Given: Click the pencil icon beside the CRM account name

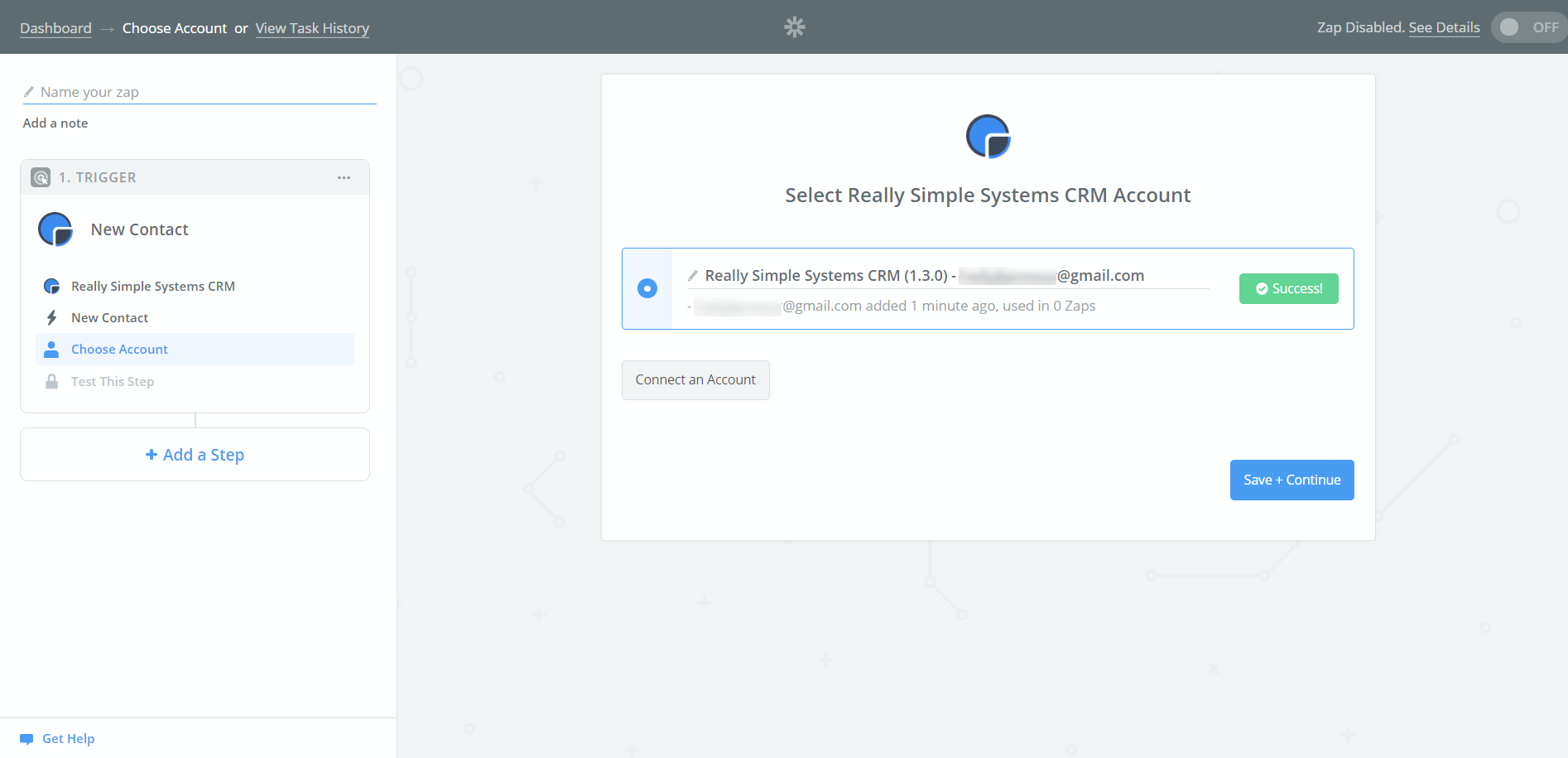Looking at the screenshot, I should point(693,274).
